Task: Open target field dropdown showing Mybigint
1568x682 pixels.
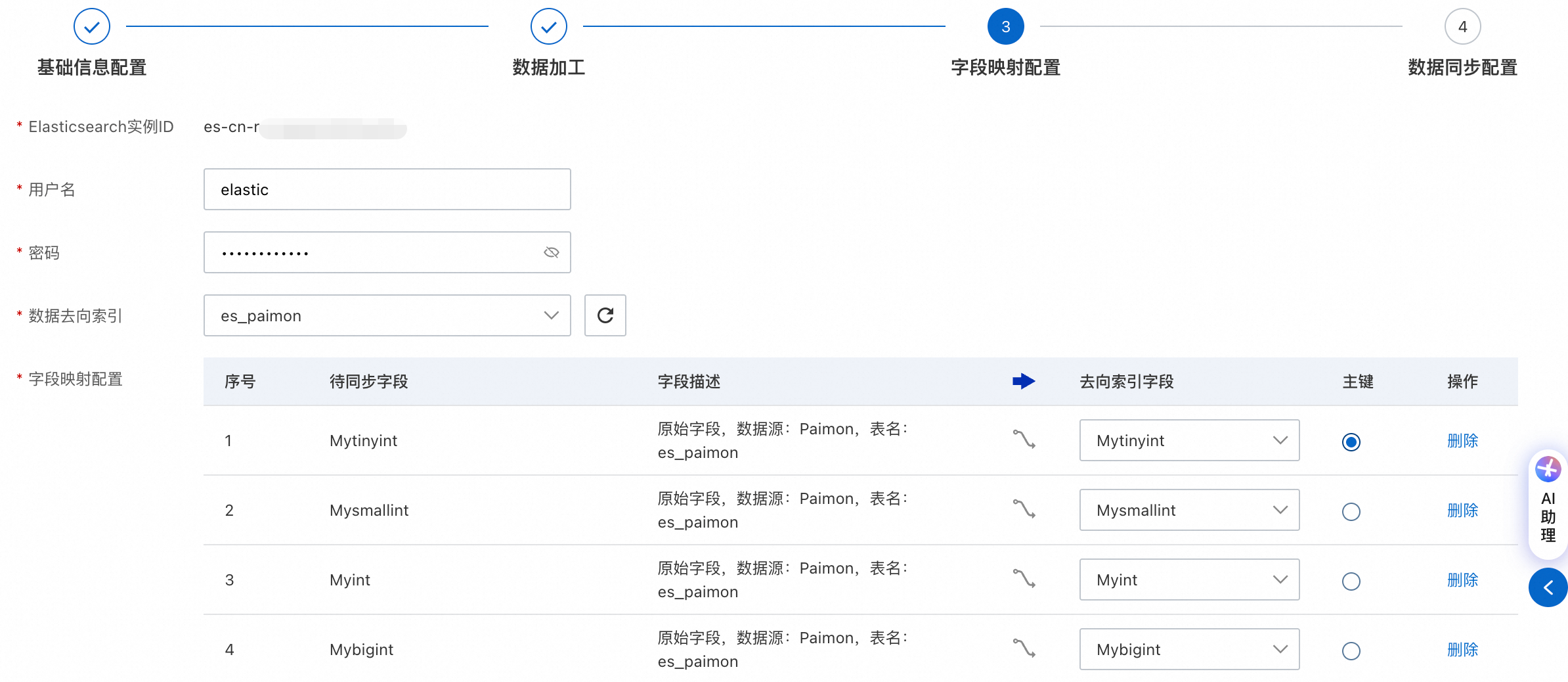Action: click(1190, 649)
